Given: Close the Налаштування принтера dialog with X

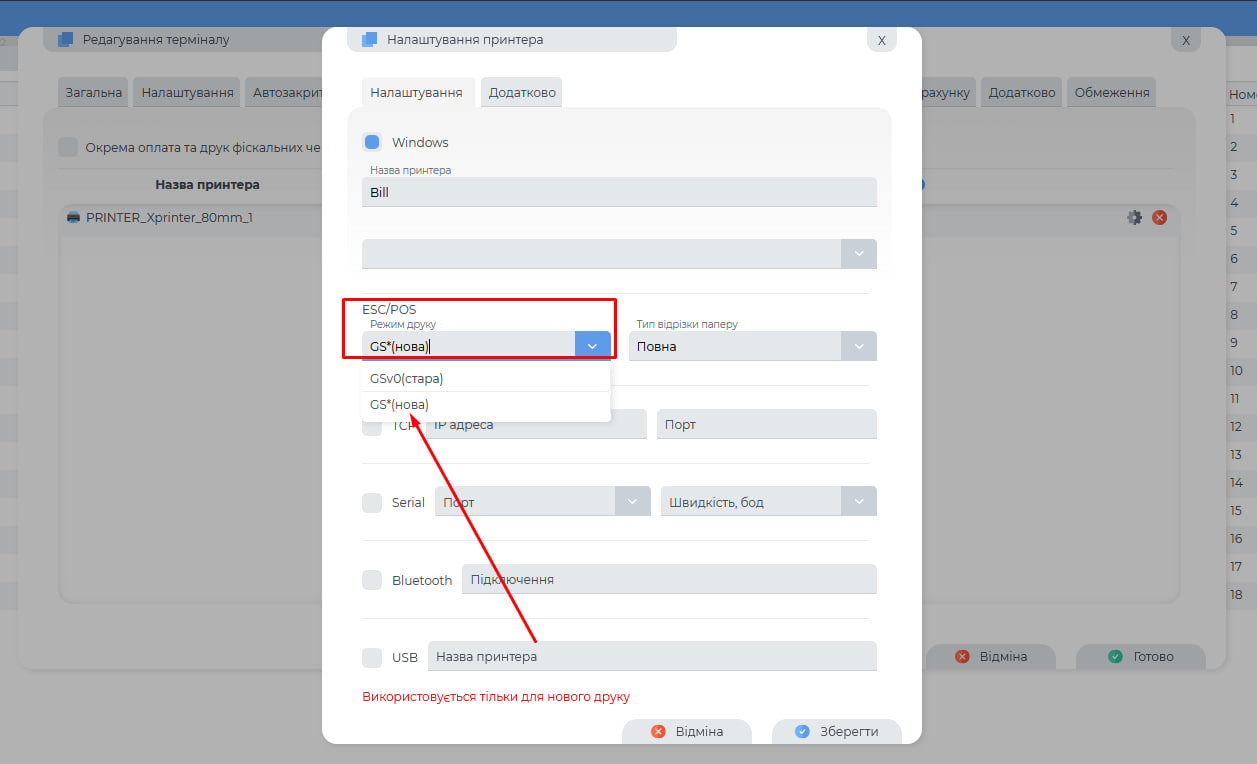Looking at the screenshot, I should [x=881, y=40].
